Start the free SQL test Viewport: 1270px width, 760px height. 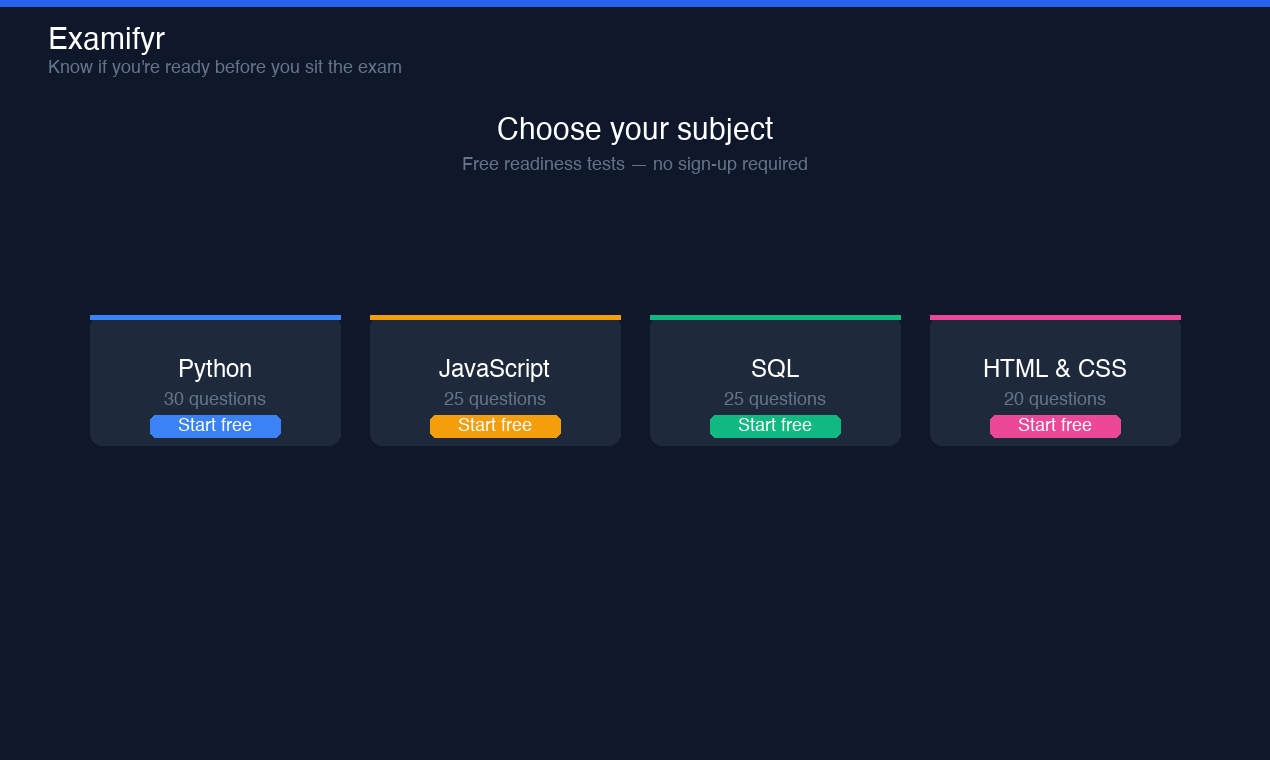[775, 426]
